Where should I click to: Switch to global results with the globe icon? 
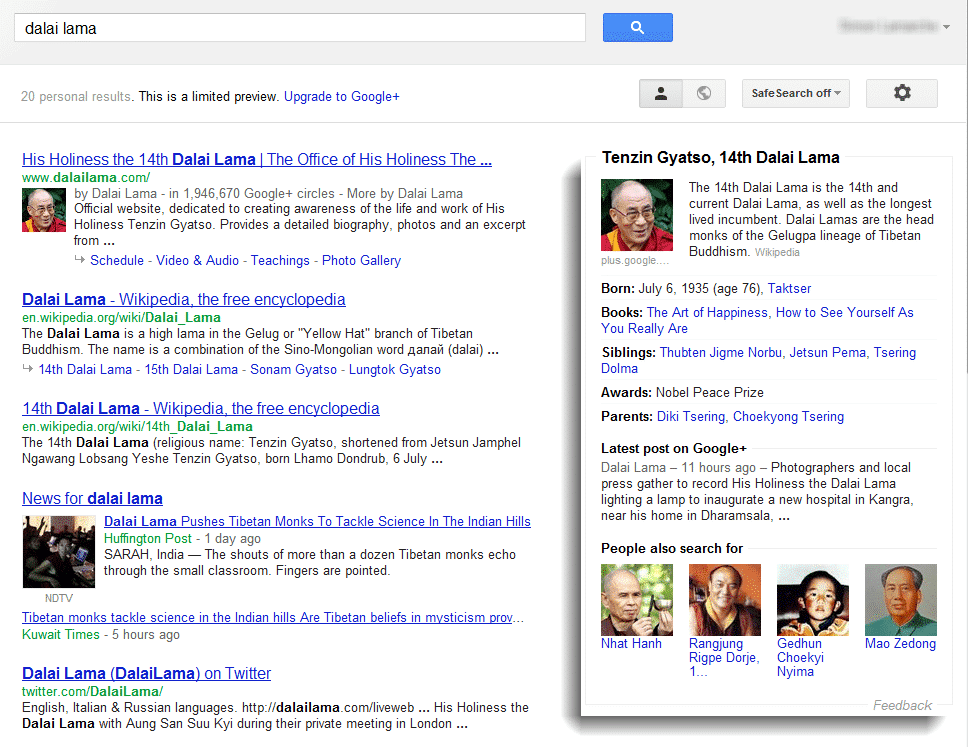704,93
